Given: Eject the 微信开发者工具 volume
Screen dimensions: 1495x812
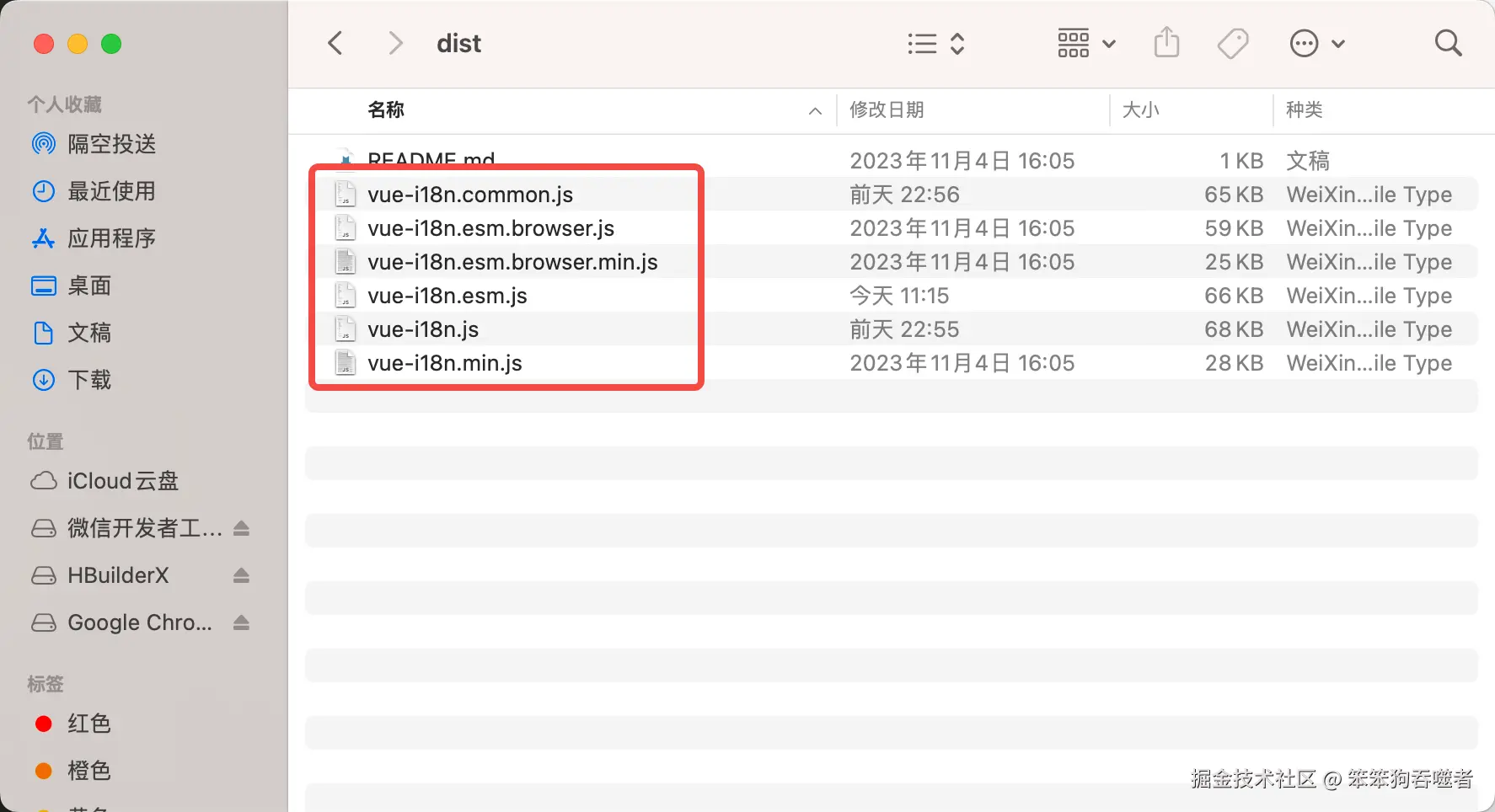Looking at the screenshot, I should [241, 528].
